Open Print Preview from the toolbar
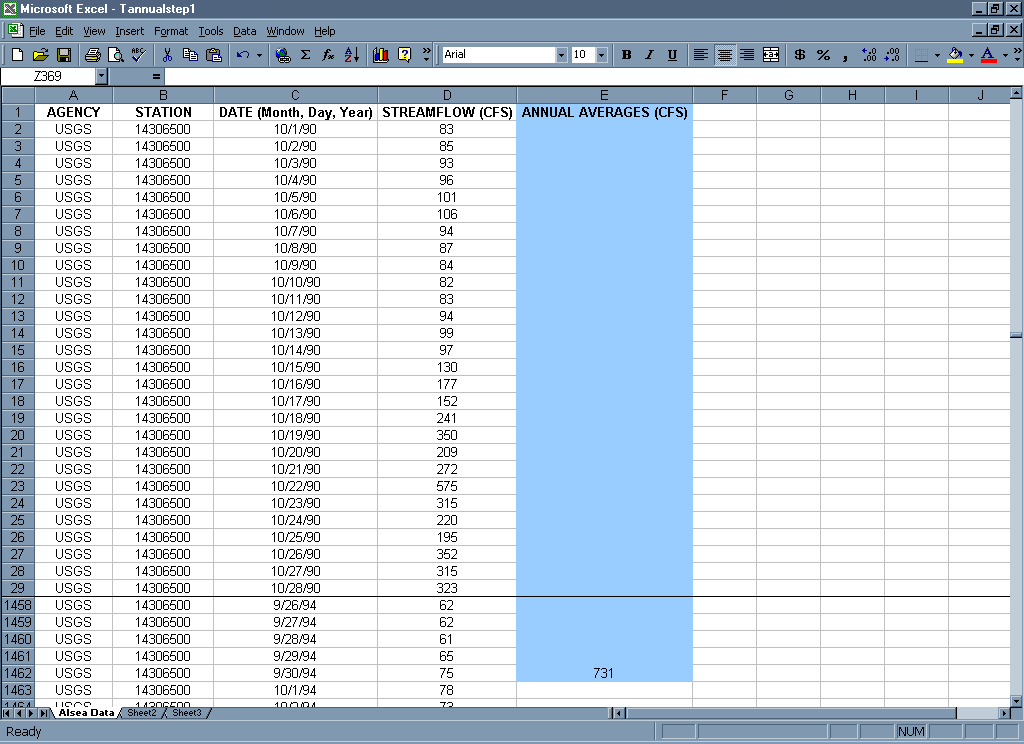The height and width of the screenshot is (744, 1024). tap(116, 55)
